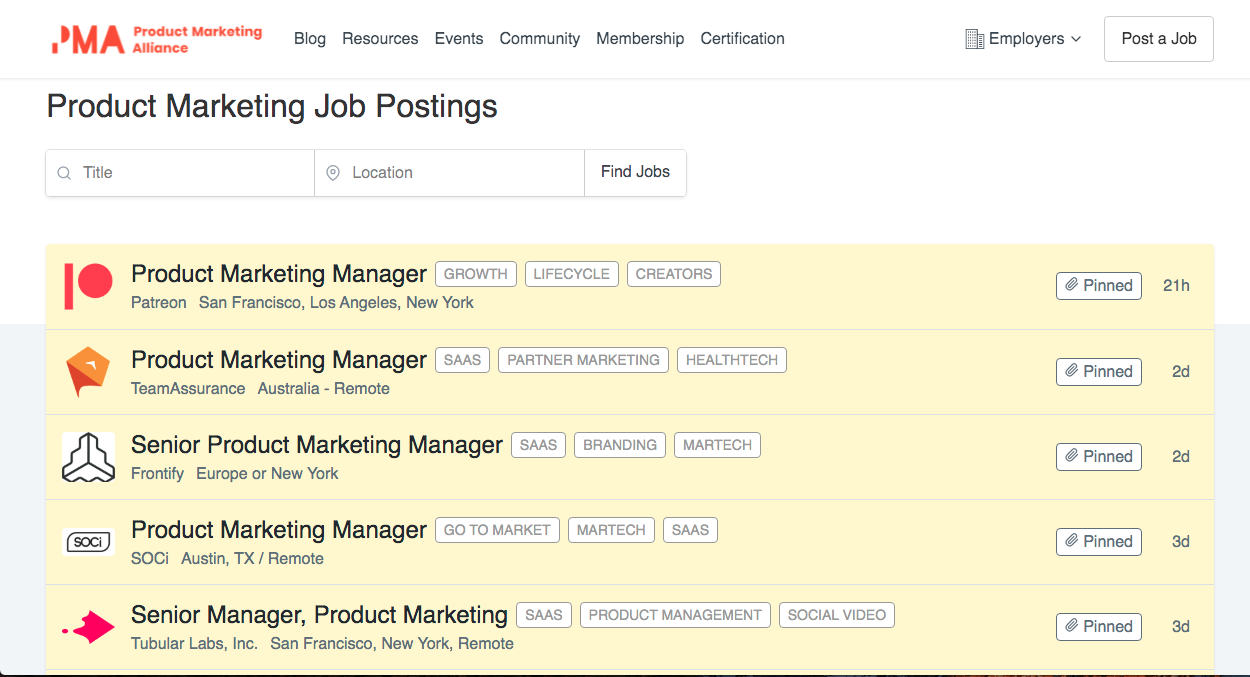Screen dimensions: 1250x677
Task: Open Senior Manager, Product Marketing posting
Action: point(319,615)
